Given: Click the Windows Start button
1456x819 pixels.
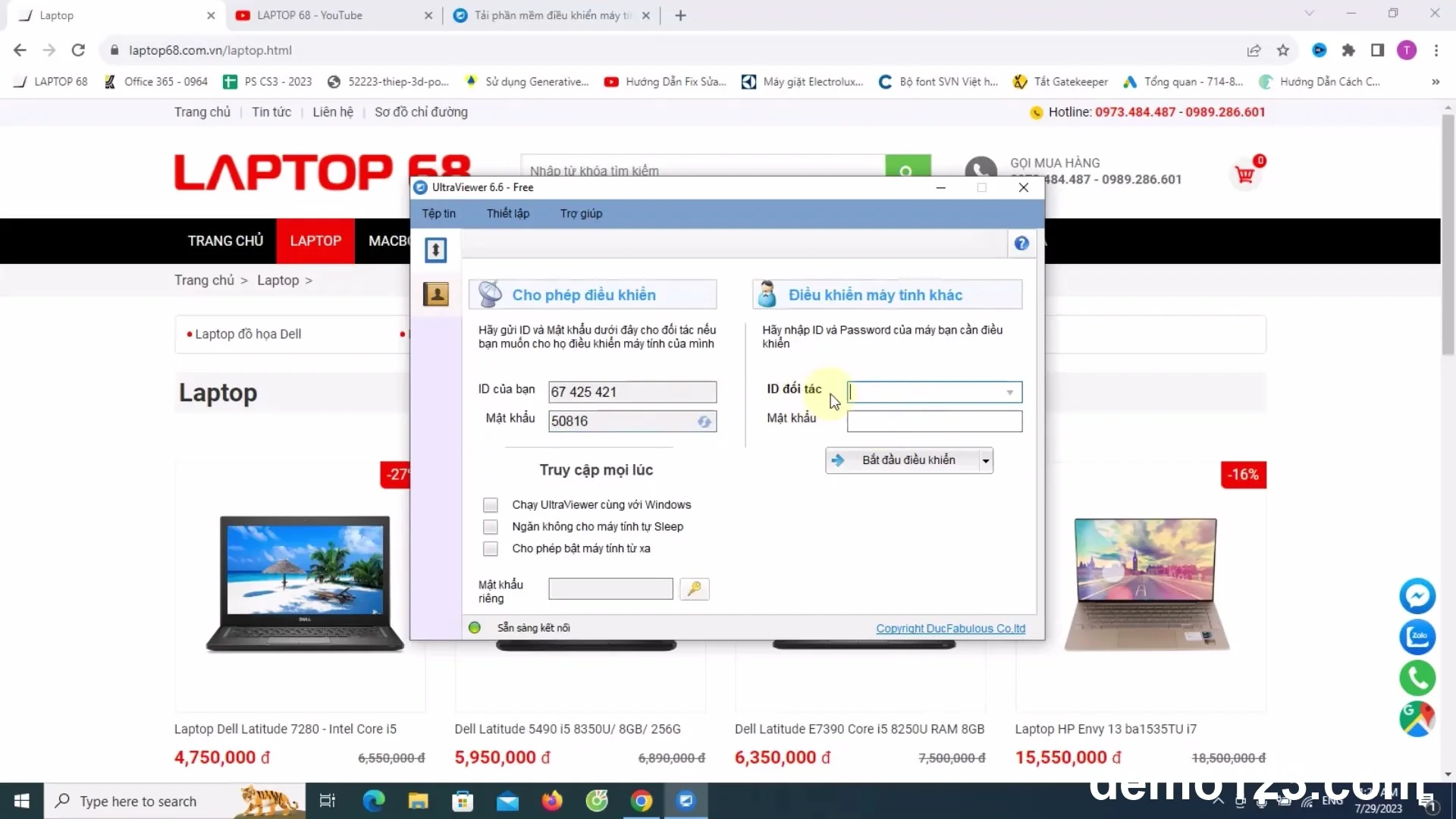Looking at the screenshot, I should (22, 801).
